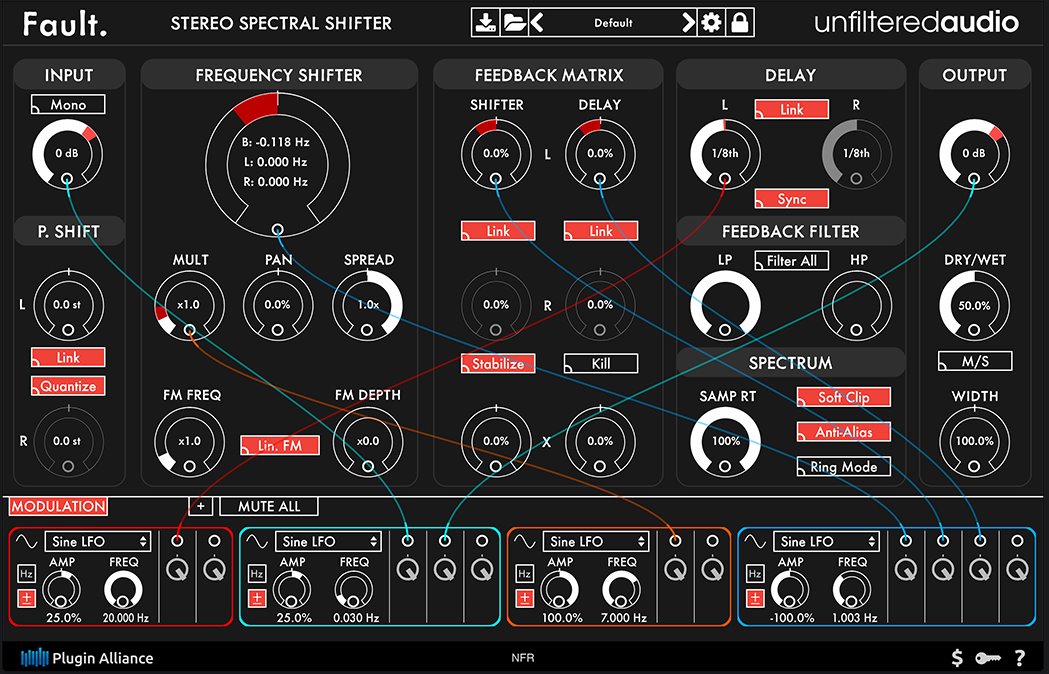Click the Input gain knob showing 0 dB
The image size is (1049, 674).
[67, 154]
